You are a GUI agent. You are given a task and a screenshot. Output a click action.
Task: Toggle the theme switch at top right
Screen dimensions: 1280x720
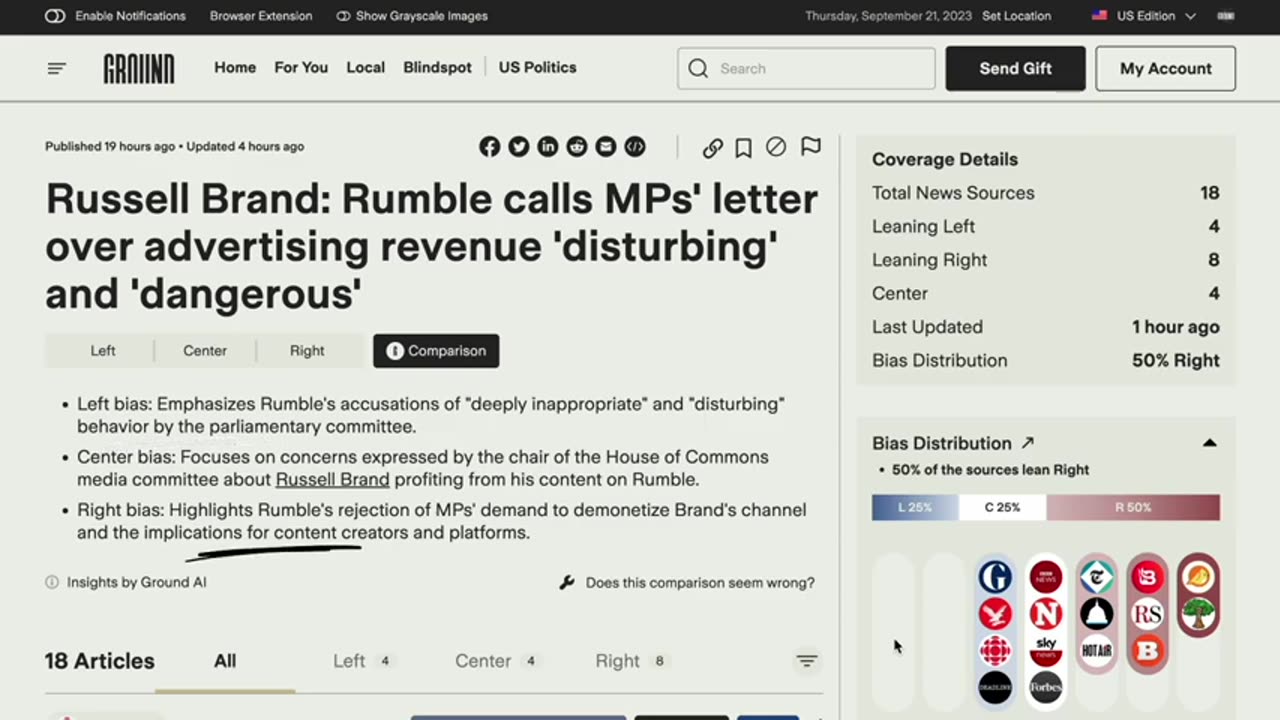1225,16
